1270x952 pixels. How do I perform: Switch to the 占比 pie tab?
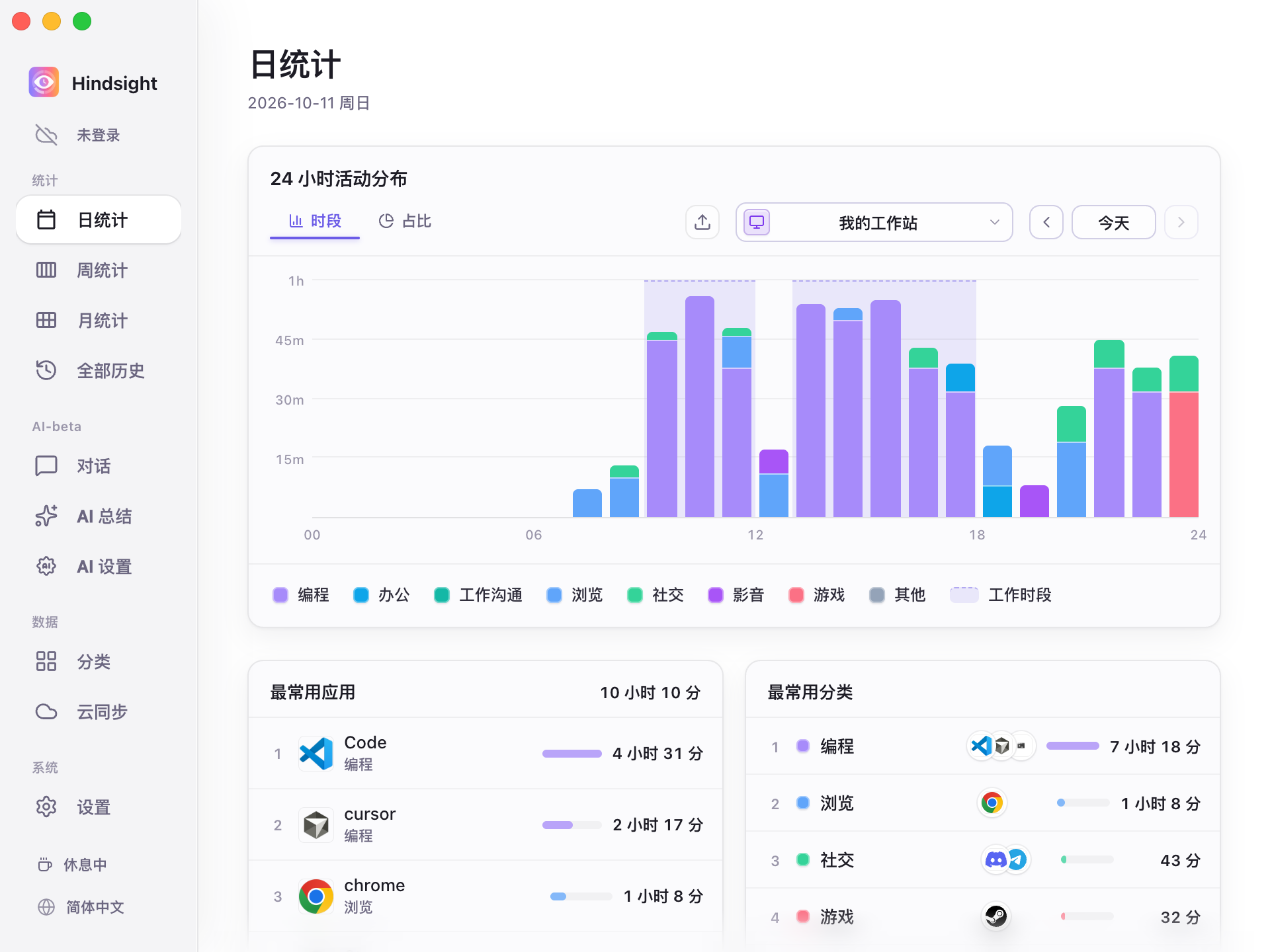[405, 221]
